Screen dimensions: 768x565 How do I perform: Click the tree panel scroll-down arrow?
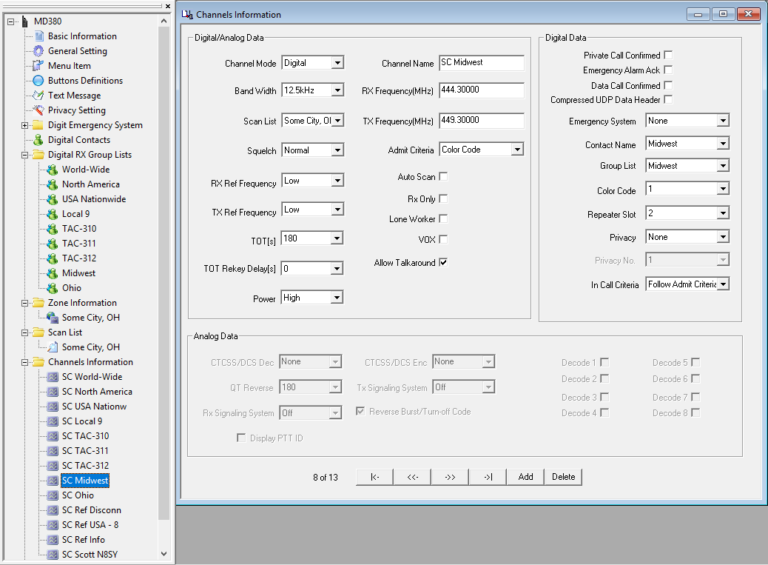[x=164, y=554]
